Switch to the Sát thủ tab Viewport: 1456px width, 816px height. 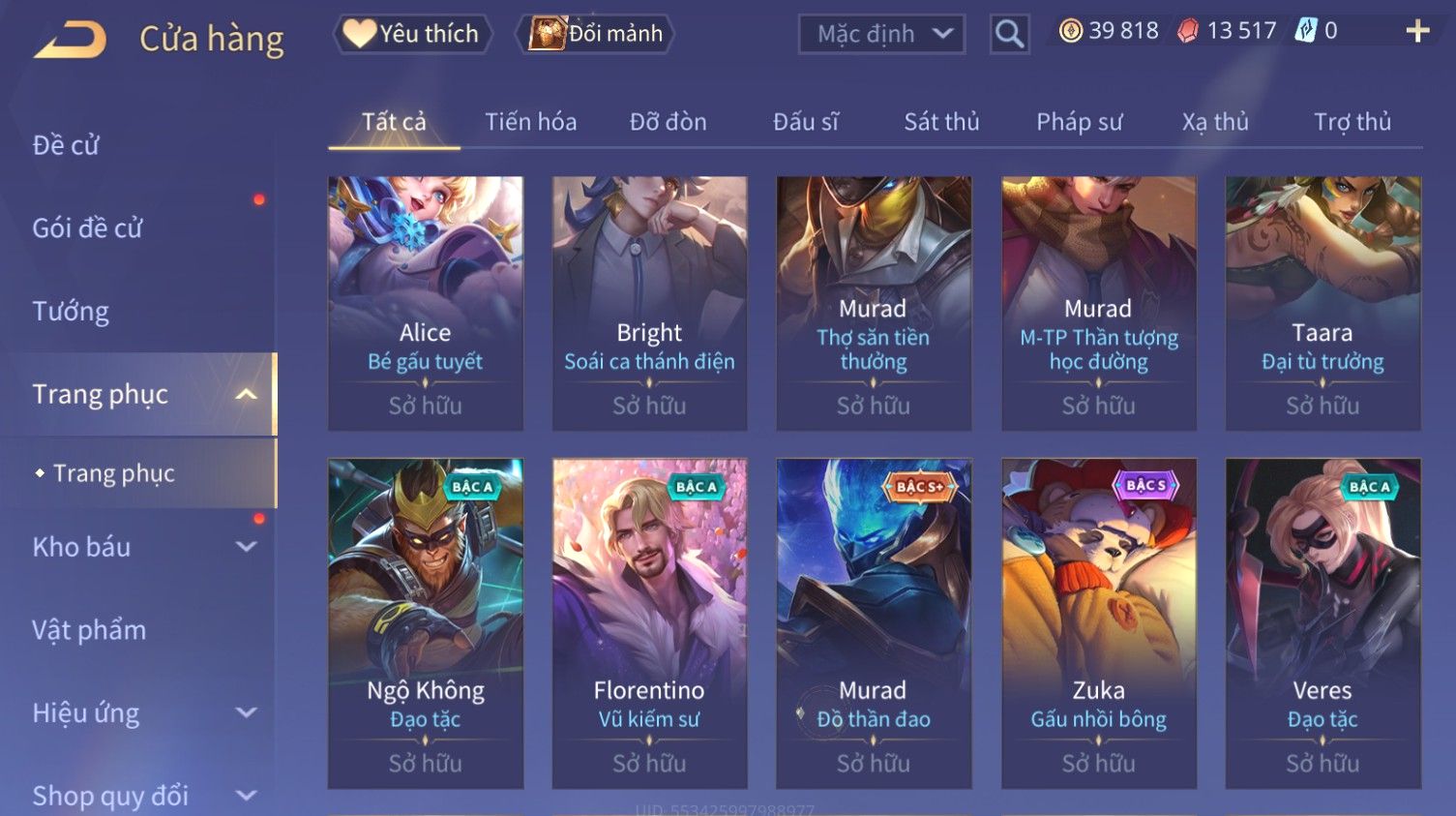(x=941, y=122)
